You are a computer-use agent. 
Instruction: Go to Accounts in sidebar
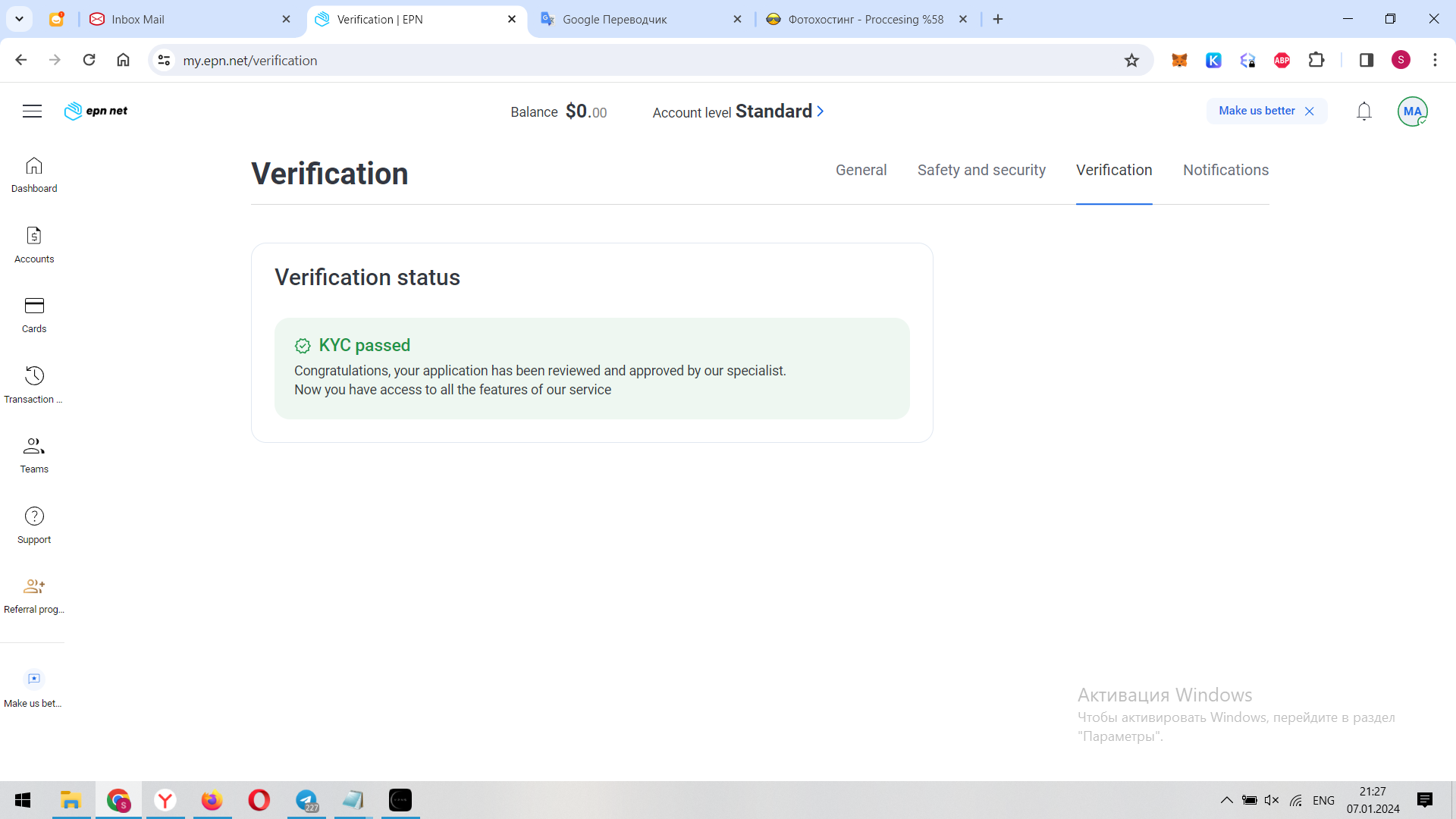34,244
